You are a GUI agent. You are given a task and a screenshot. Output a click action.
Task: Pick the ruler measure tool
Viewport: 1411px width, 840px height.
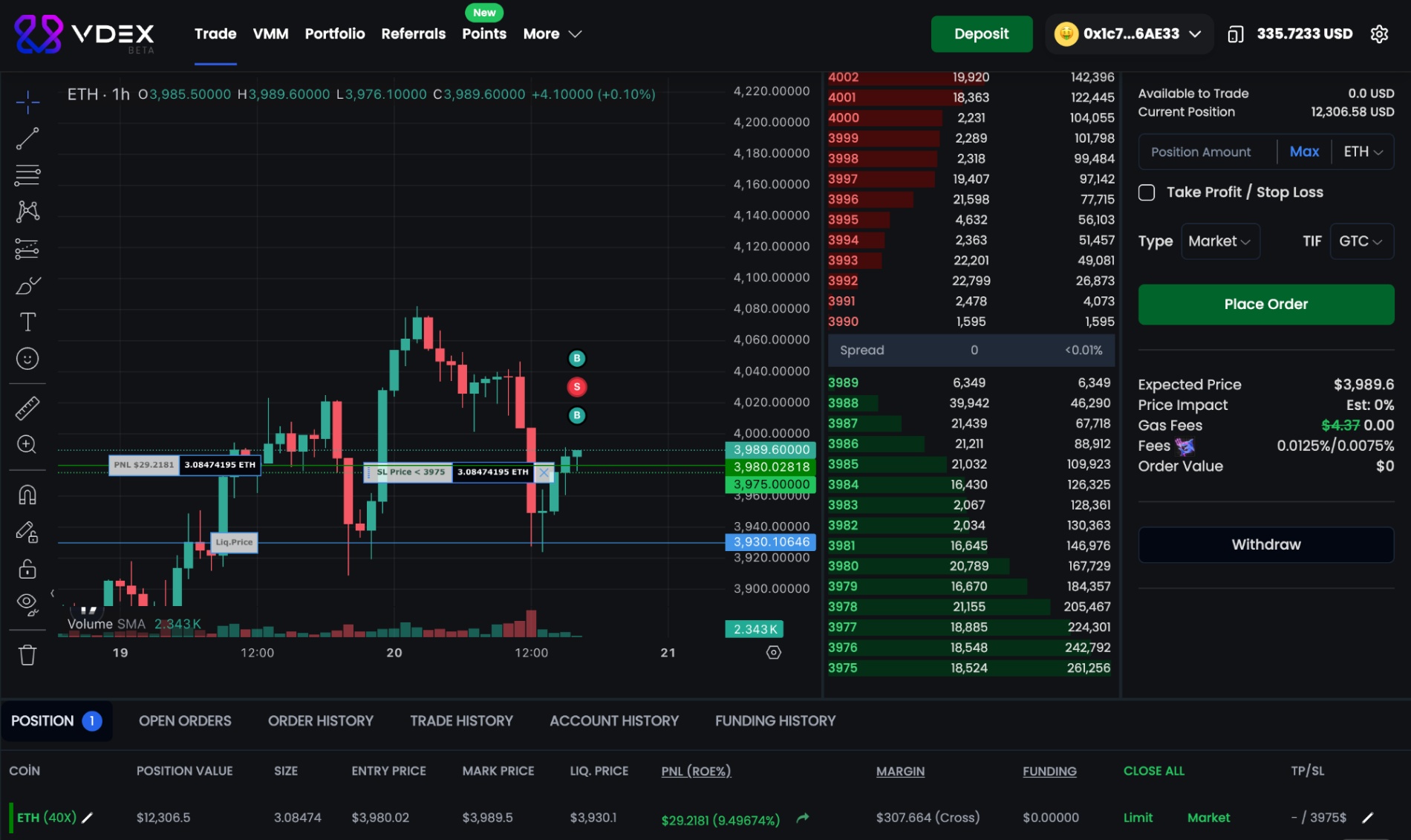pyautogui.click(x=27, y=408)
